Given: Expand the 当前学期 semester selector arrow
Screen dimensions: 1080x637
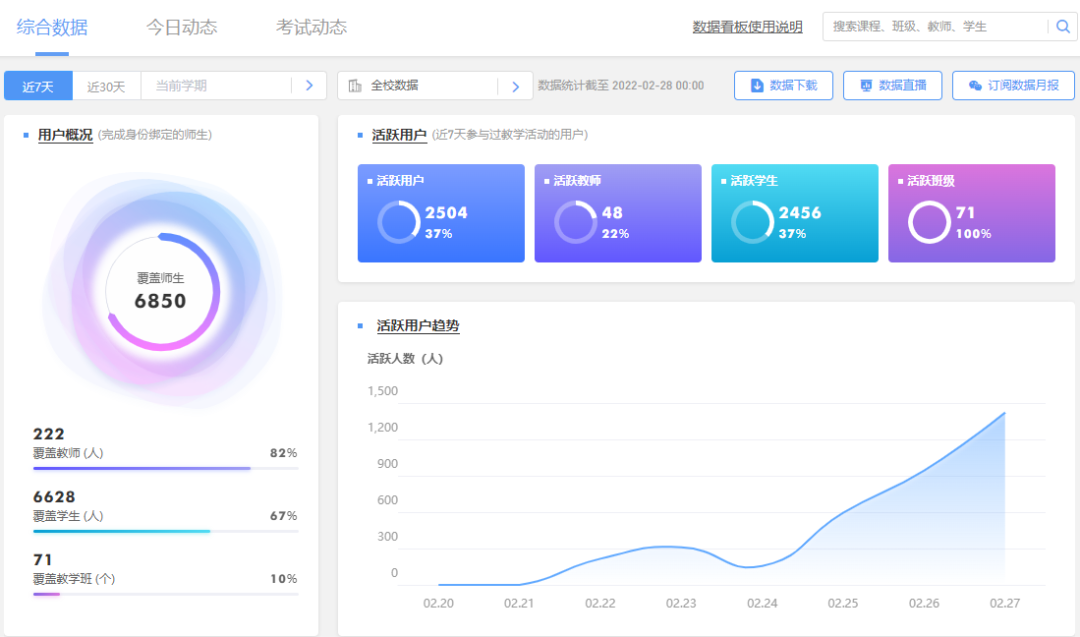Looking at the screenshot, I should click(309, 86).
